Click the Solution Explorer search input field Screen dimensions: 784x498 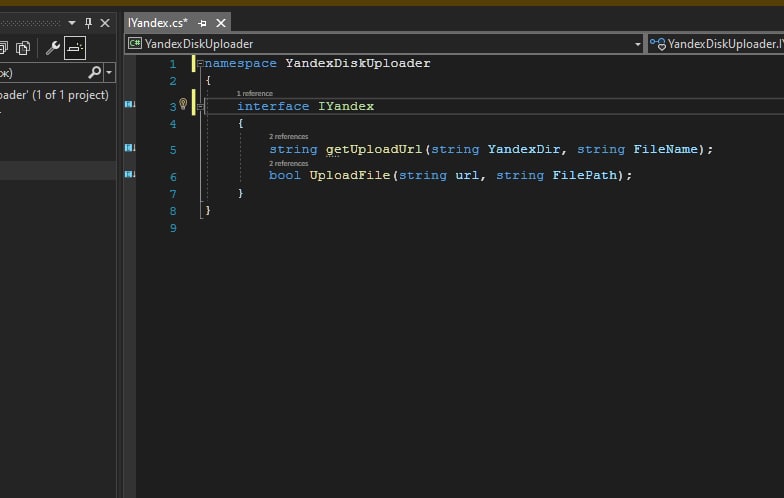[42, 72]
